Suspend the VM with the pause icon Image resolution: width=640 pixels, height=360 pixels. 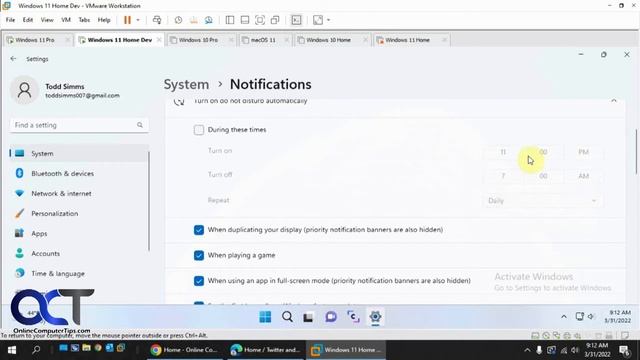[x=127, y=20]
